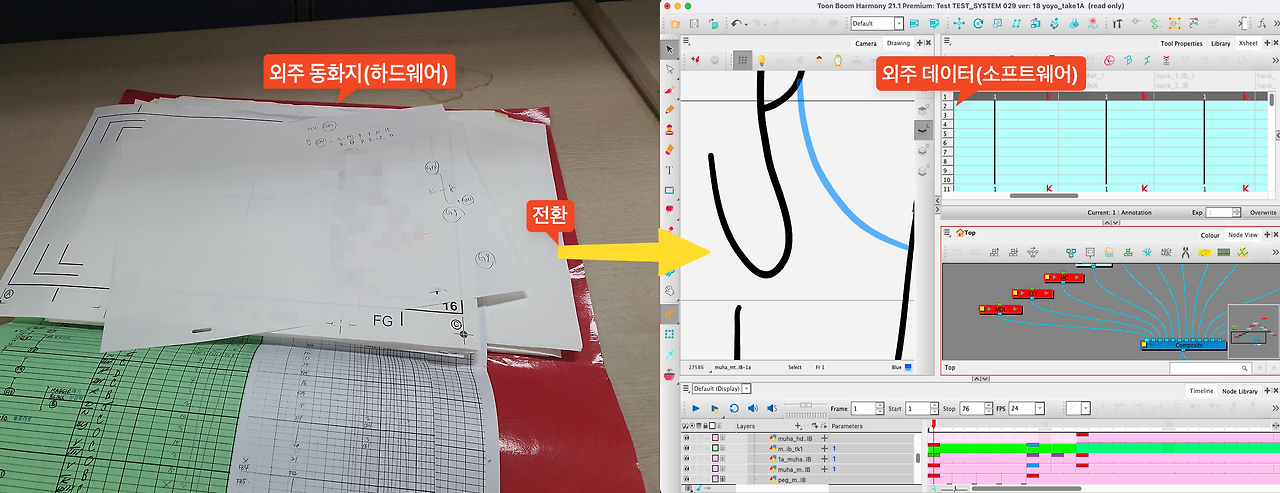Open the Tool Properties tab
The image size is (1280, 493).
coord(1181,43)
